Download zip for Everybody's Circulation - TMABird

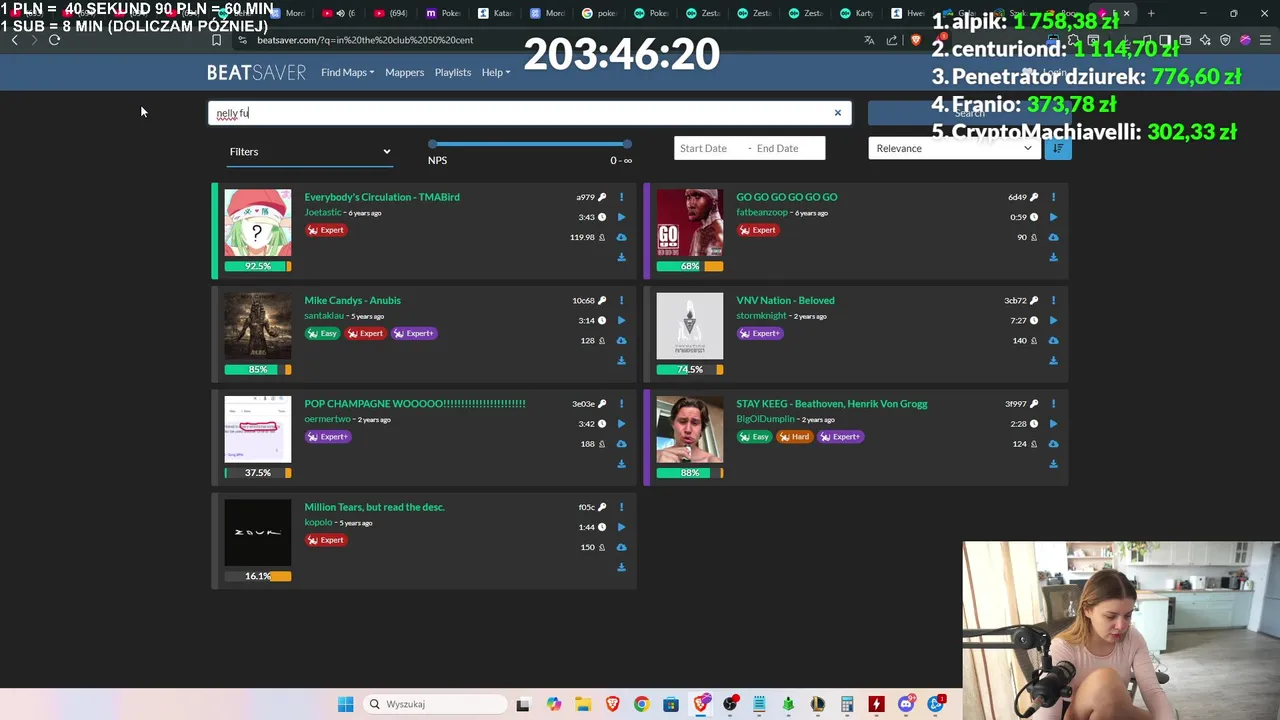(x=621, y=257)
